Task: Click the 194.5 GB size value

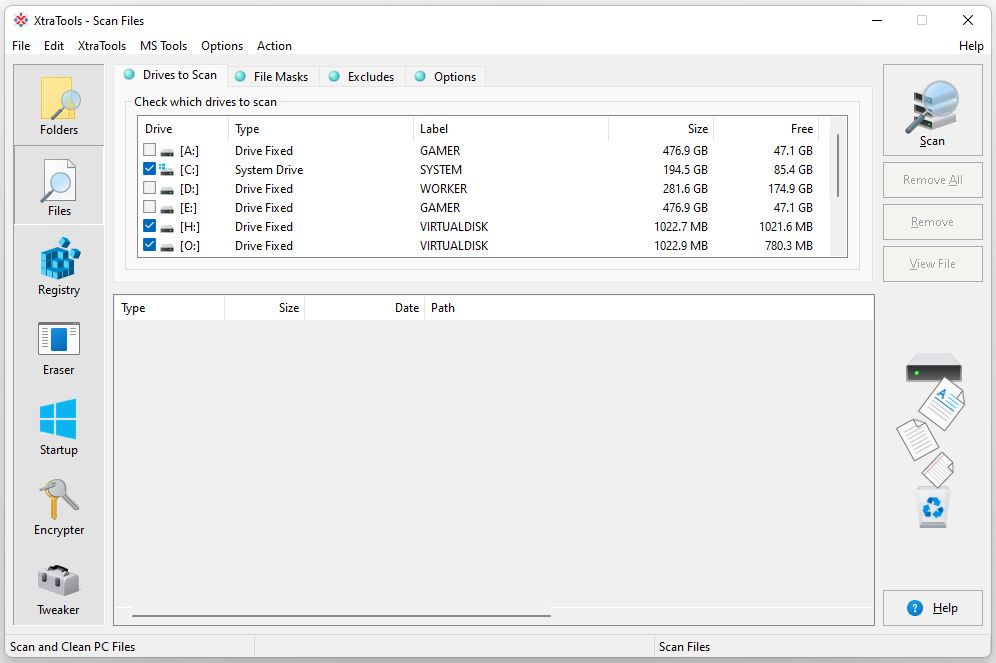Action: [x=685, y=170]
